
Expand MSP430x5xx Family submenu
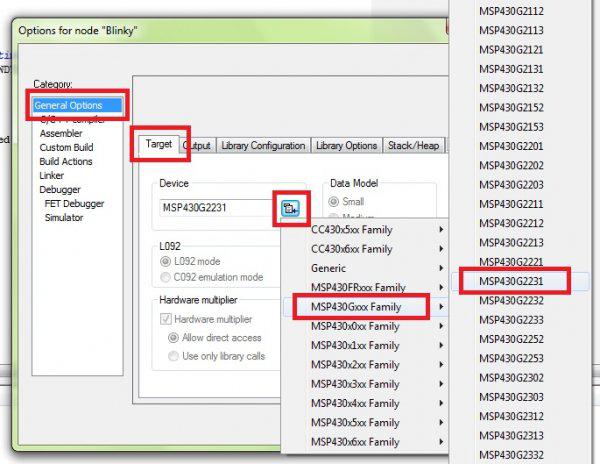click(365, 422)
